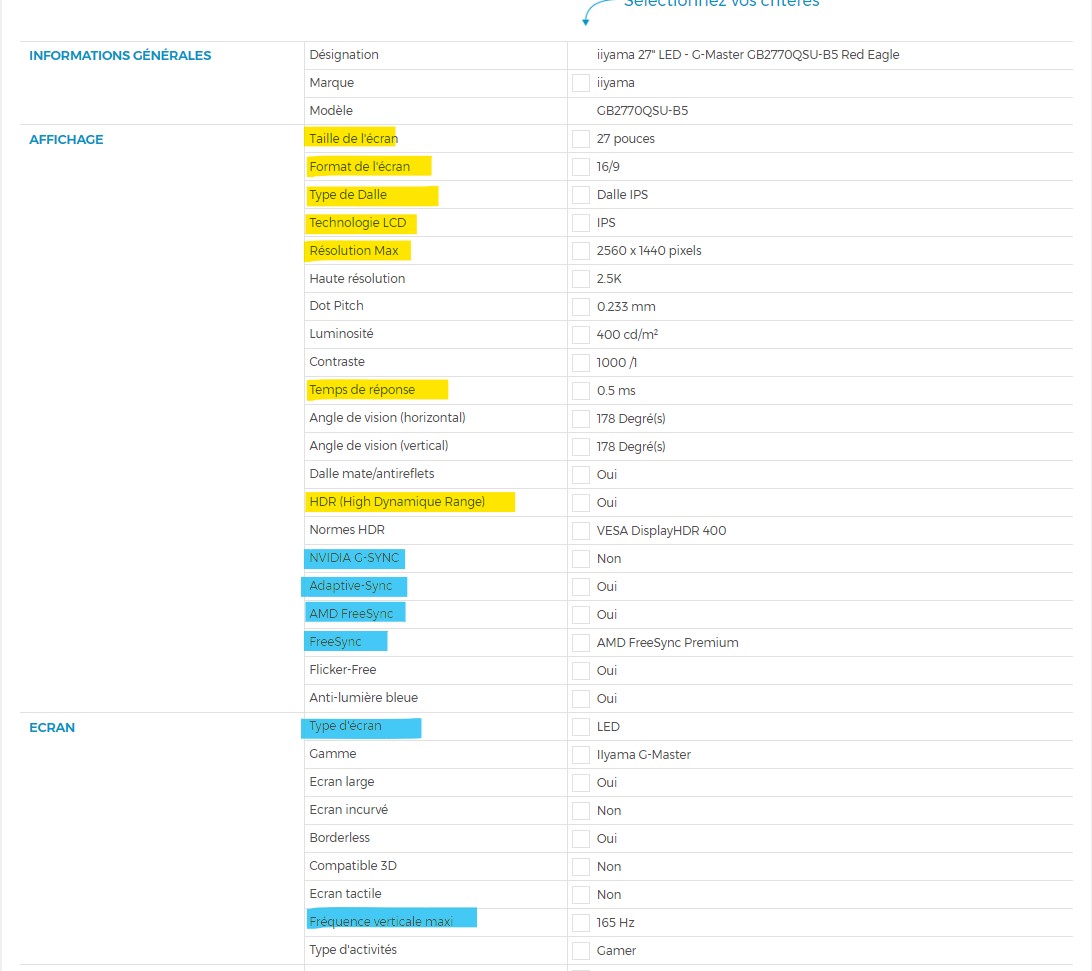This screenshot has width=1092, height=971.
Task: Tick the Adaptive-Sync Oui checkbox
Action: [x=581, y=587]
